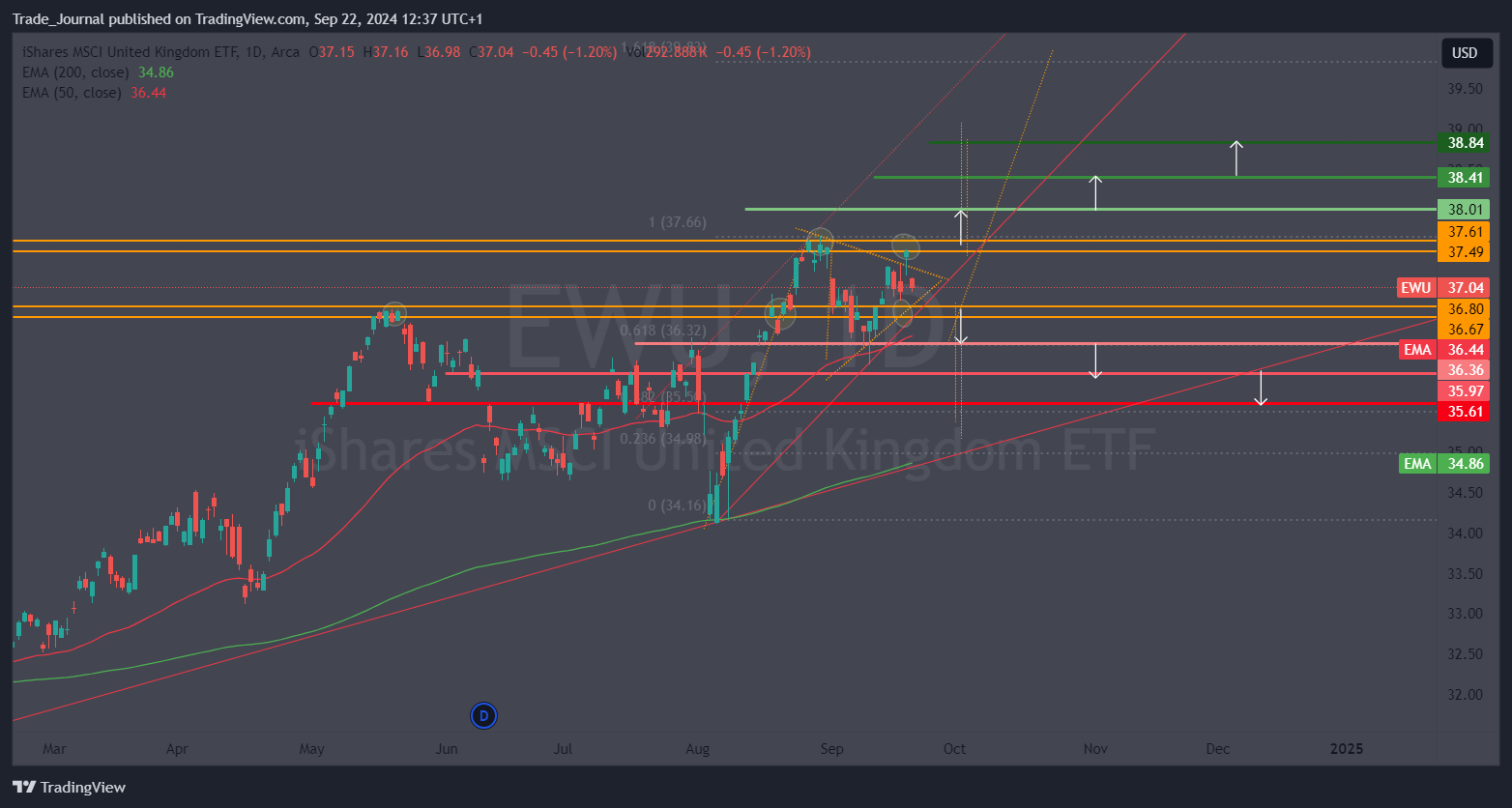The width and height of the screenshot is (1512, 808).
Task: Select the 36.80 orange price label
Action: click(1465, 309)
